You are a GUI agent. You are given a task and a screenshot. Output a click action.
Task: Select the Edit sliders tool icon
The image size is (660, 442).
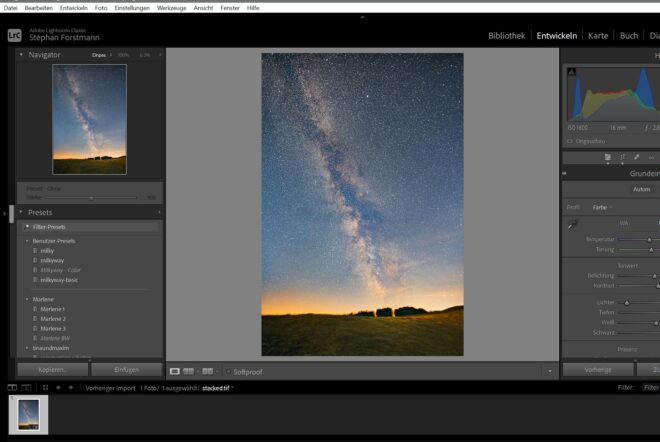tap(608, 157)
